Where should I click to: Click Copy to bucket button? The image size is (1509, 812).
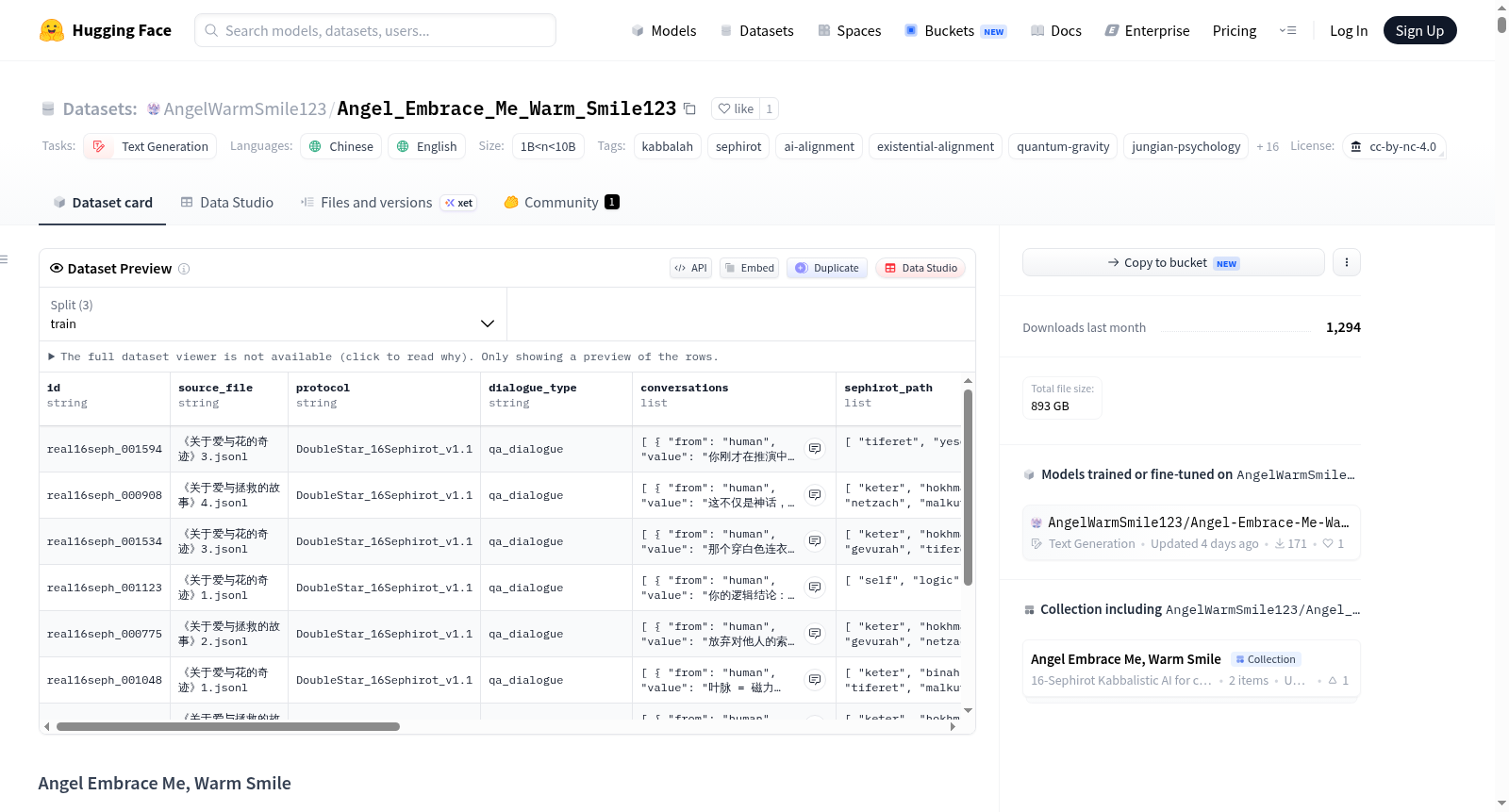pyautogui.click(x=1173, y=262)
